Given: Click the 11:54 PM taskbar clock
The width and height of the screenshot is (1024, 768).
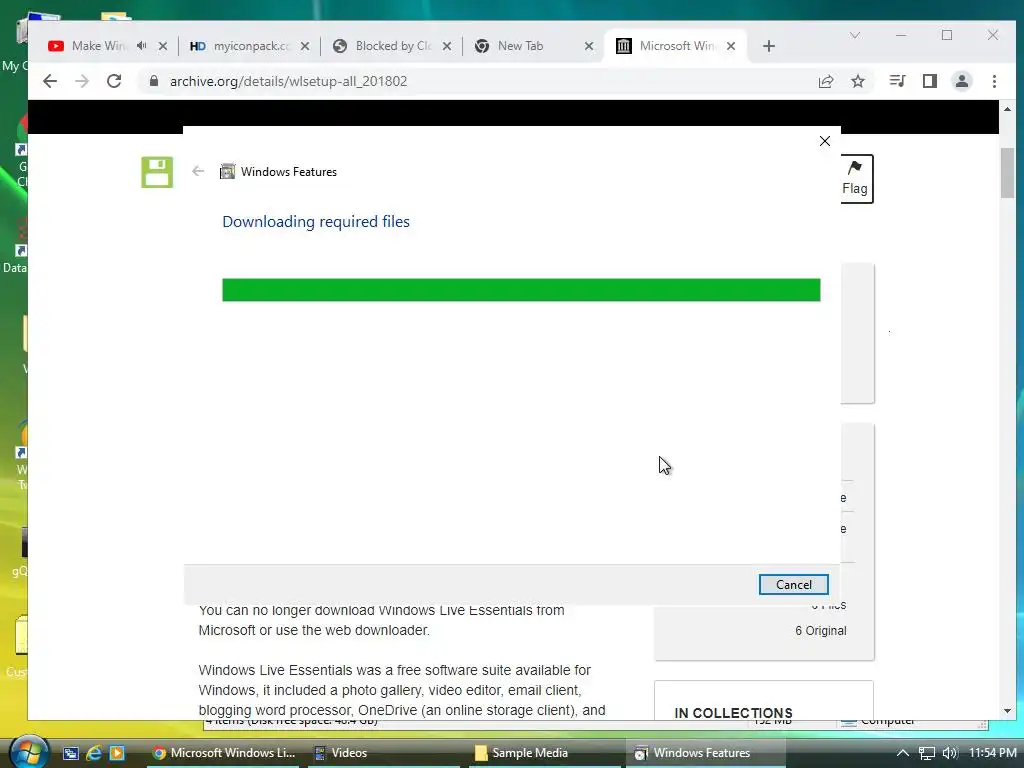Looking at the screenshot, I should (x=992, y=753).
